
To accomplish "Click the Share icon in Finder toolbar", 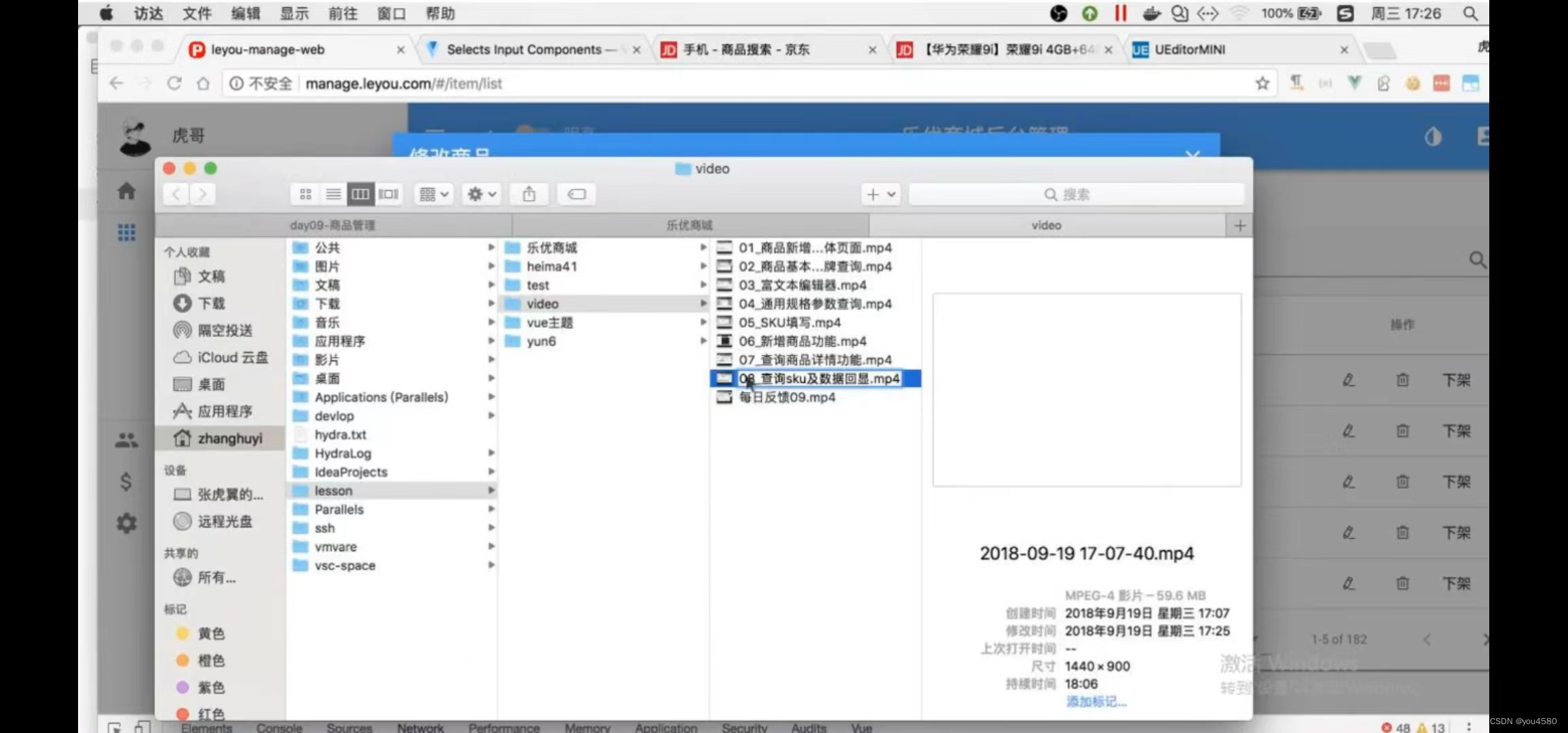I will pos(529,195).
